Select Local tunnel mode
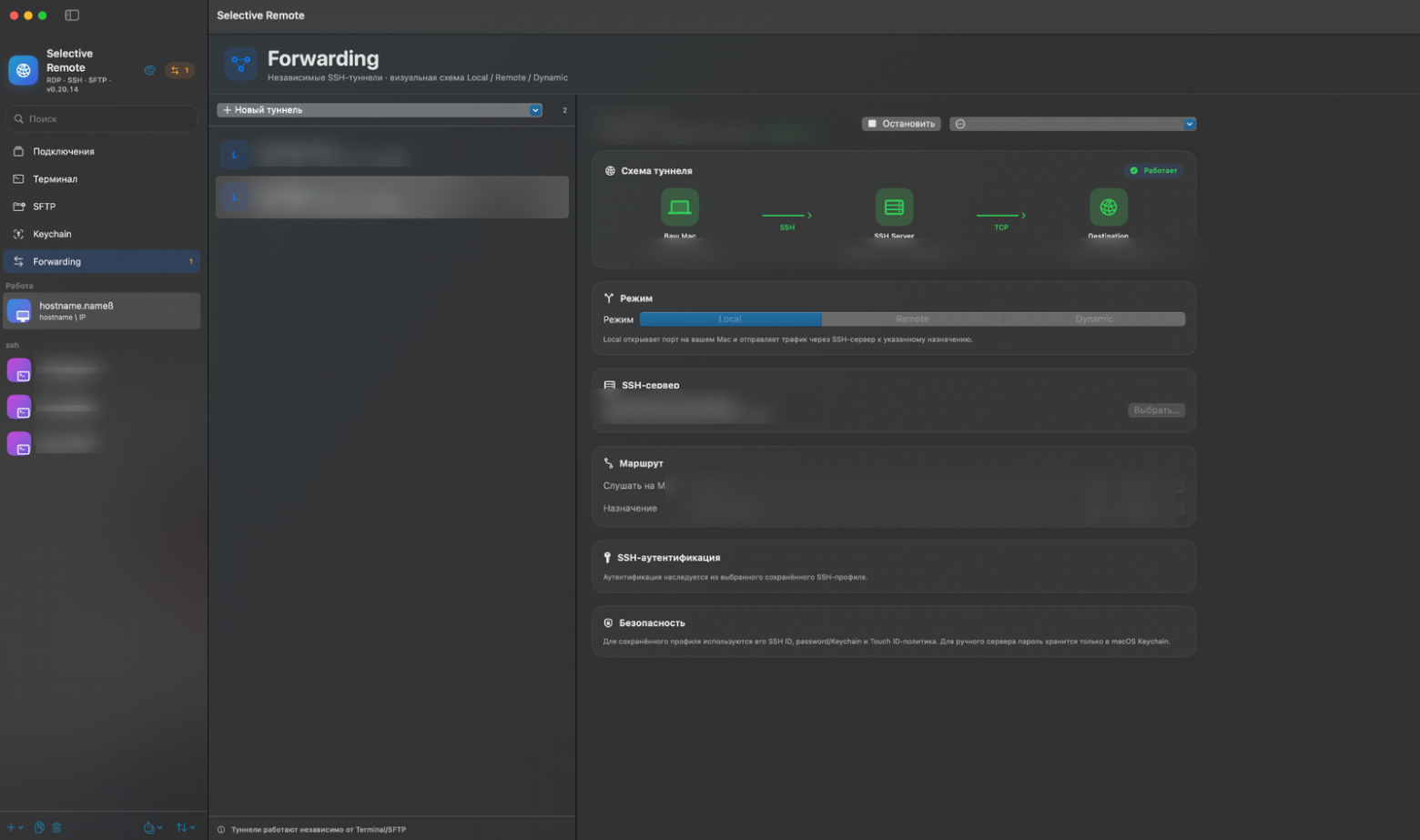Screen dimensions: 1420x840 click(x=730, y=319)
